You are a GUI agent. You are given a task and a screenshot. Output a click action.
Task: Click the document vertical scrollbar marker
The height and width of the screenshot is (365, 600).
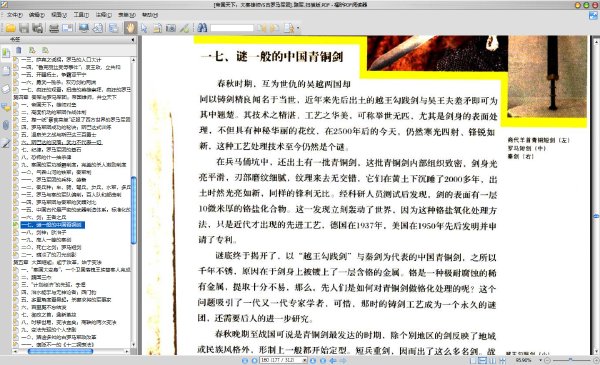click(596, 217)
